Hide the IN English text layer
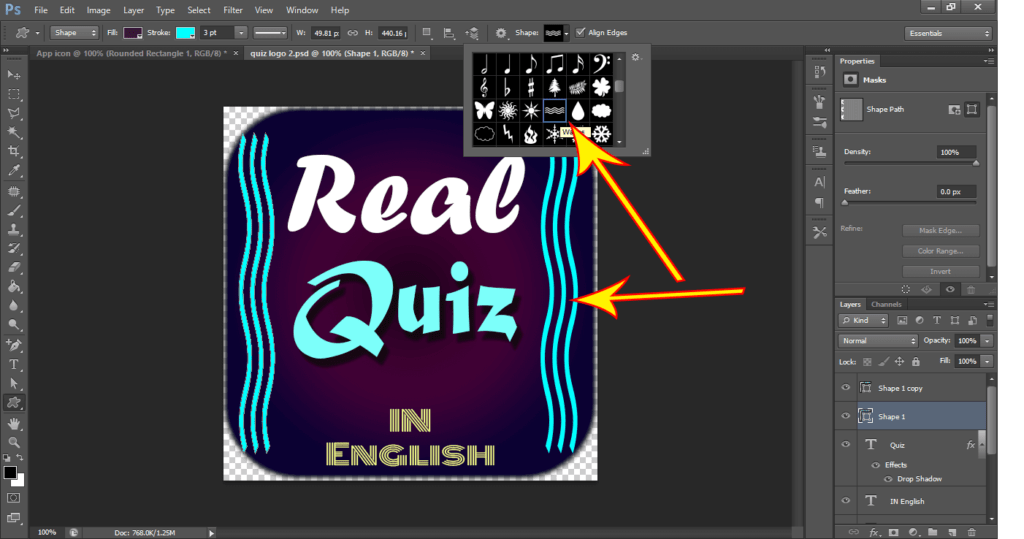This screenshot has height=539, width=1024. pos(846,501)
